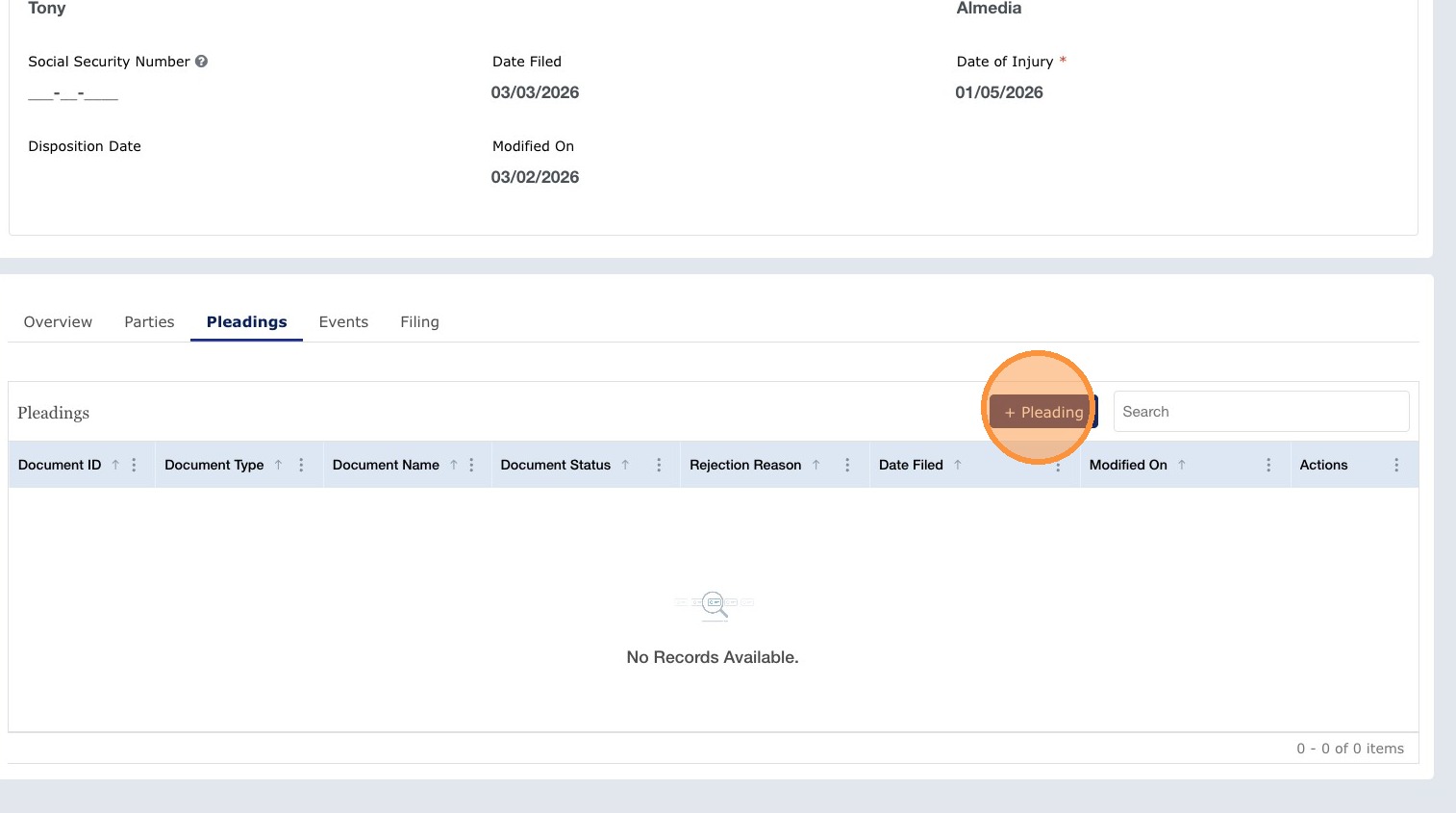The image size is (1456, 813).
Task: Open Document Name column menu
Action: tap(471, 465)
